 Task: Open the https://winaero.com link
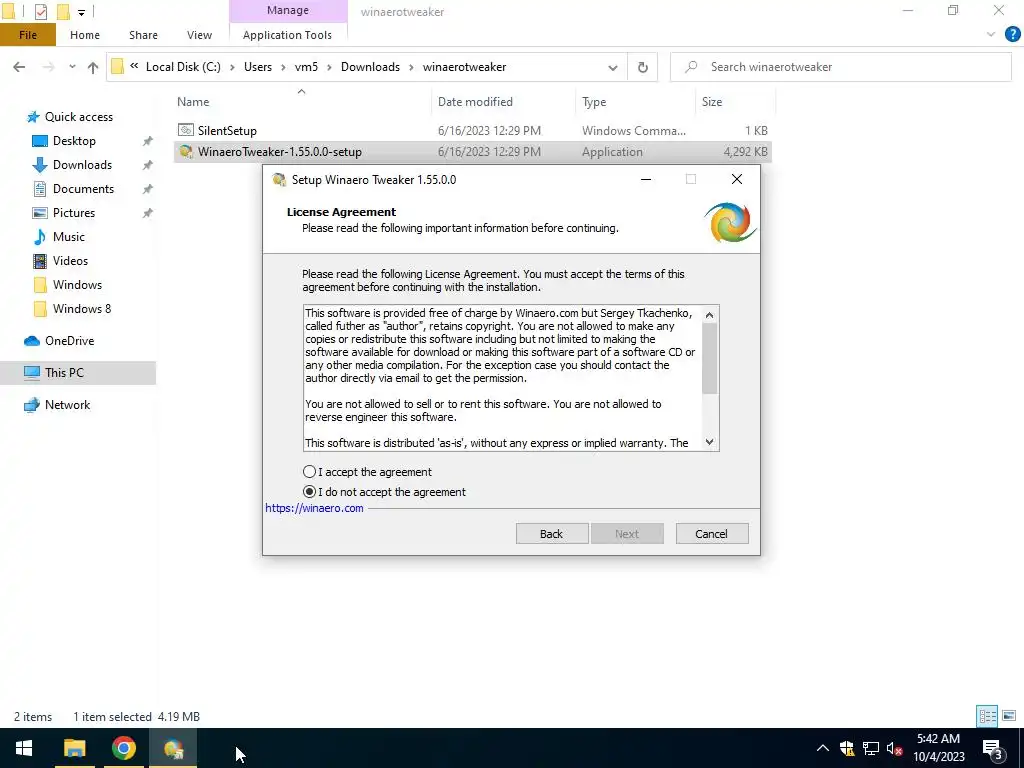click(314, 508)
